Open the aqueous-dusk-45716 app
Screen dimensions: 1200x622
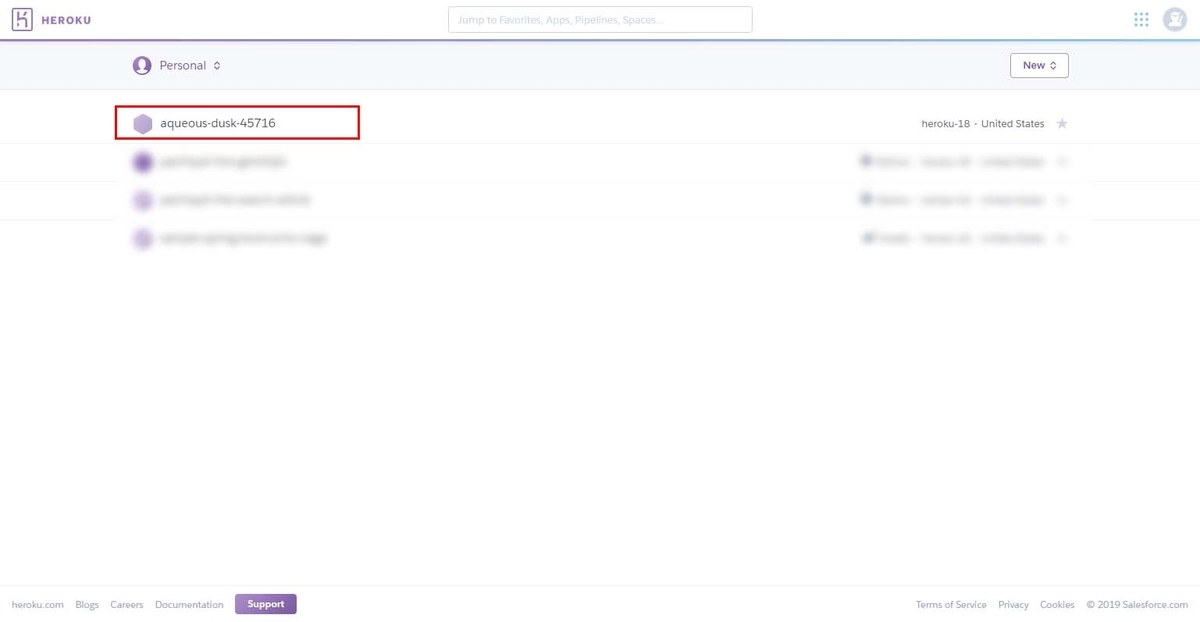tap(217, 123)
